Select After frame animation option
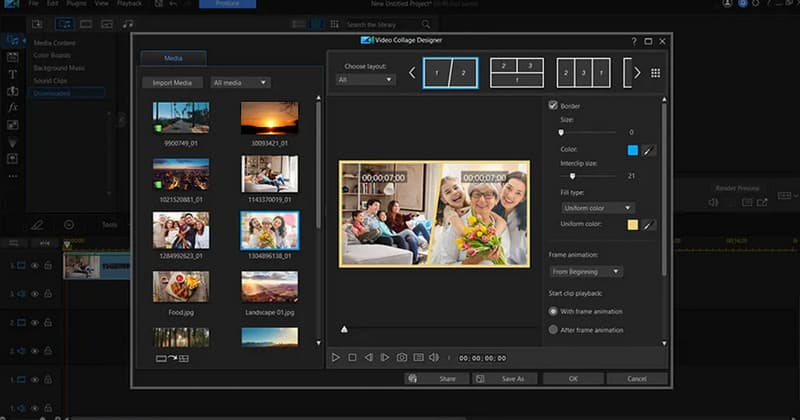The width and height of the screenshot is (800, 420). pos(553,330)
